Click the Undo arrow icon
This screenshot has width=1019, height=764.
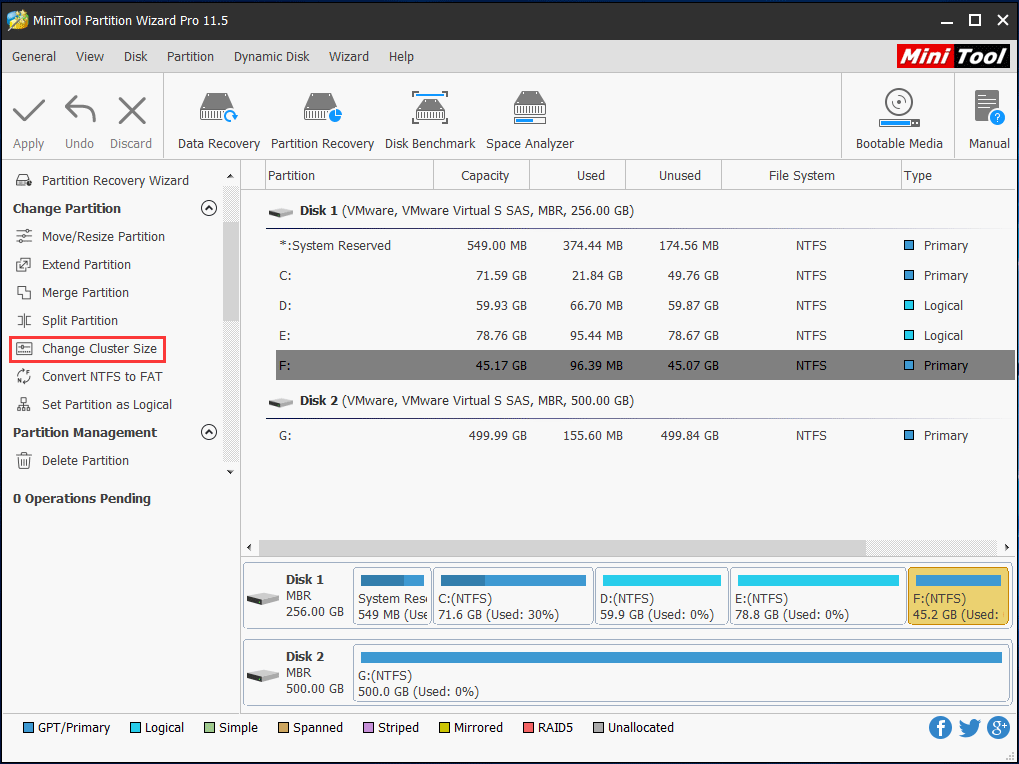(80, 109)
